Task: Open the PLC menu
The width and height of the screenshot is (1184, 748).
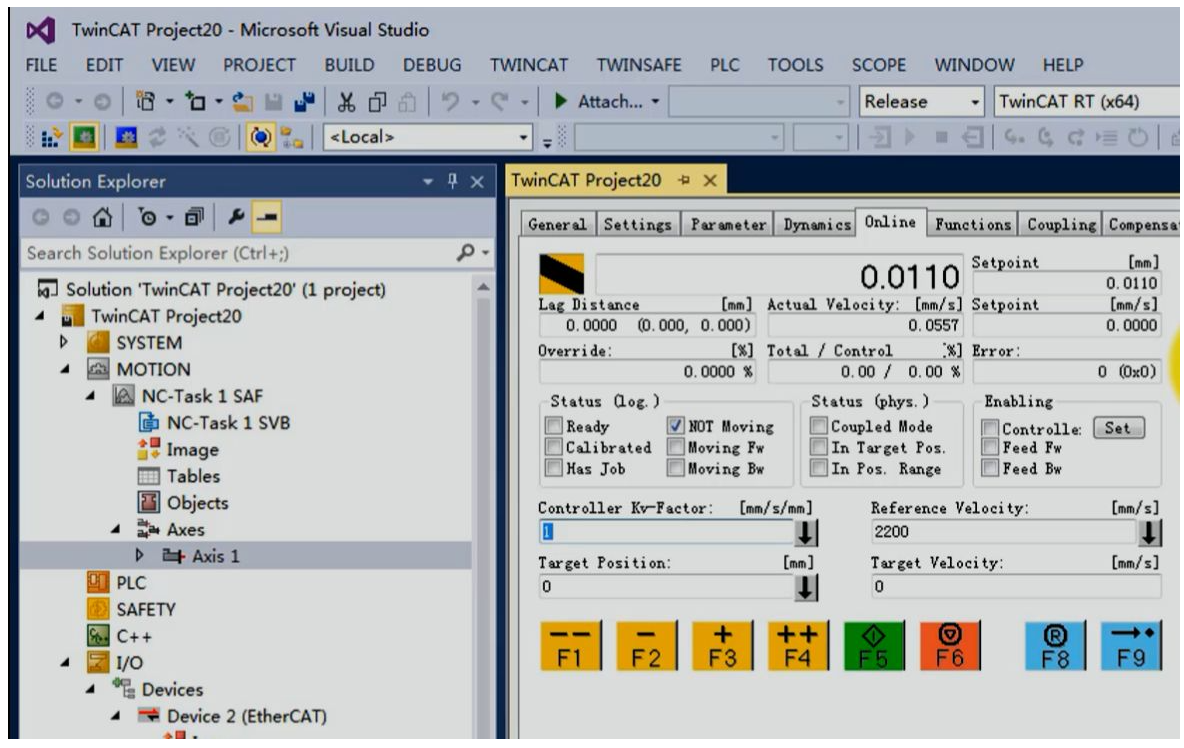Action: tap(725, 65)
